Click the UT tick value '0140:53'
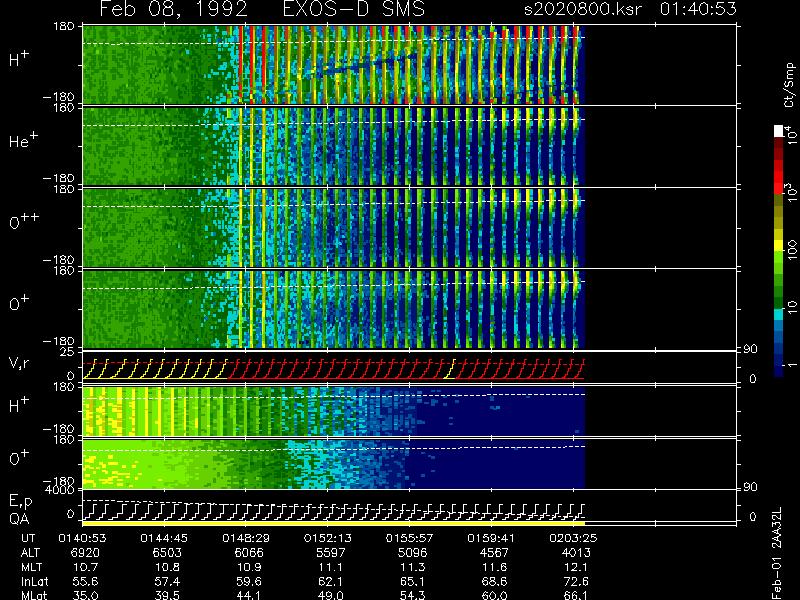Viewport: 800px width, 600px height. click(x=82, y=538)
